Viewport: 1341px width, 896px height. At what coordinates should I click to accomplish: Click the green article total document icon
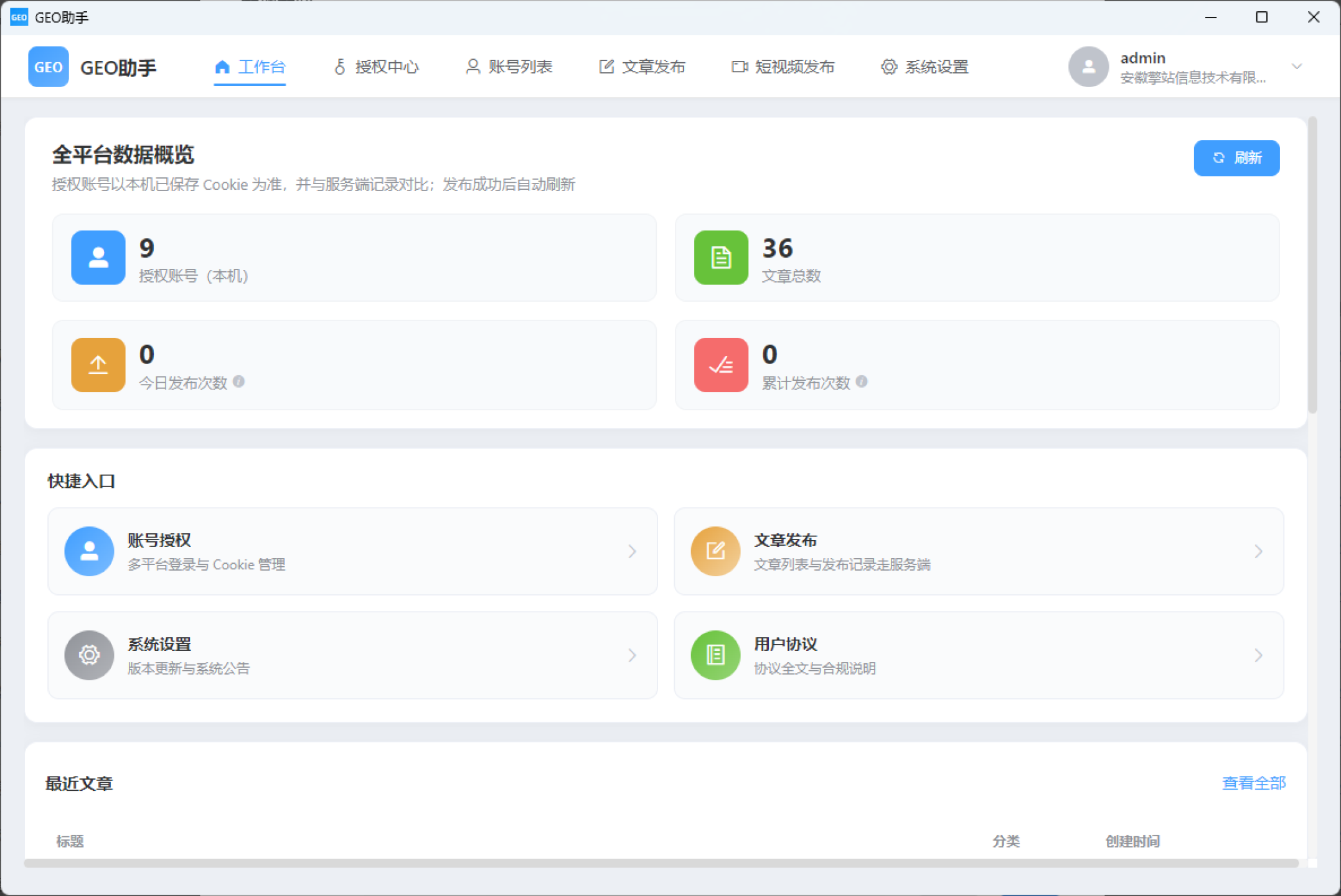(x=721, y=258)
